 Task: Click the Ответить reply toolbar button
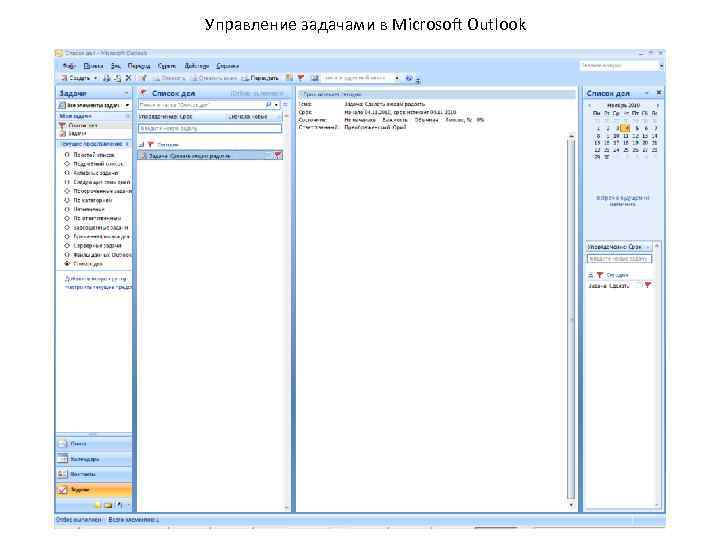[x=169, y=79]
